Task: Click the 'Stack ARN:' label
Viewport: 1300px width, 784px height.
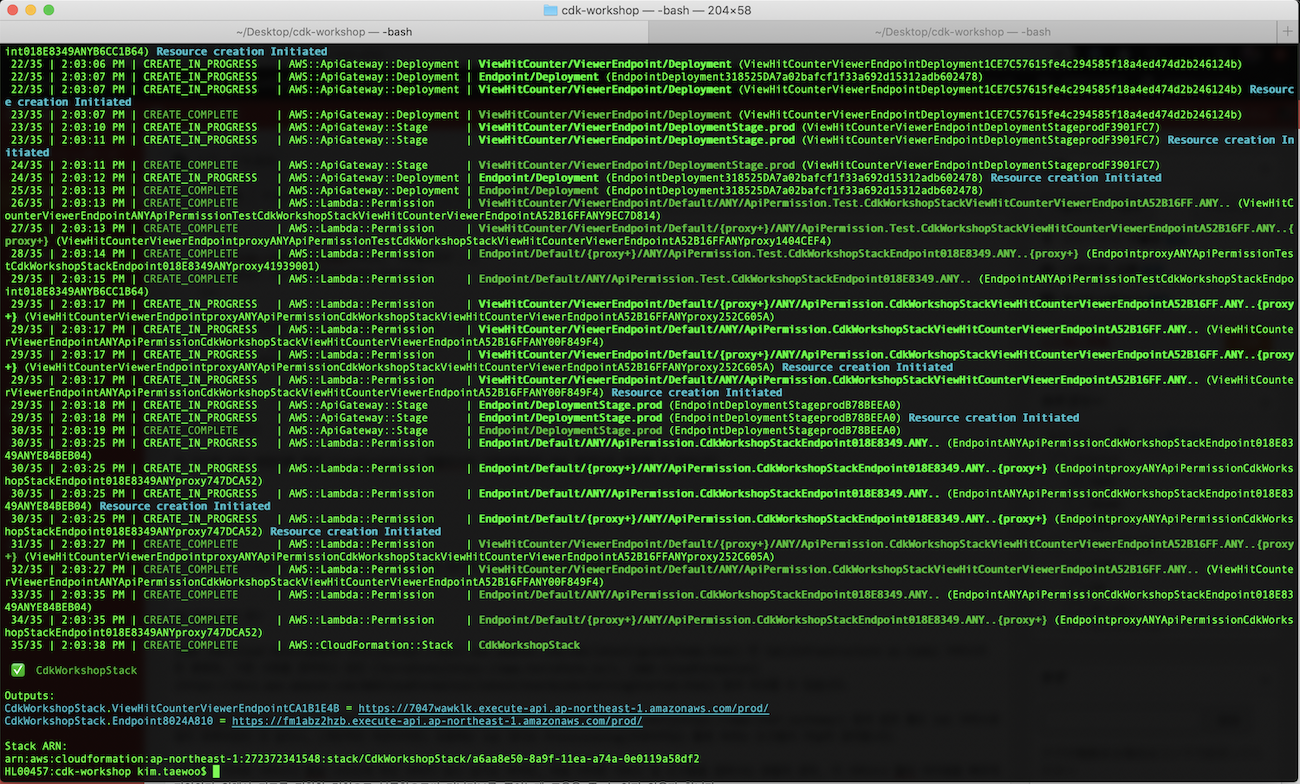Action: pyautogui.click(x=36, y=746)
